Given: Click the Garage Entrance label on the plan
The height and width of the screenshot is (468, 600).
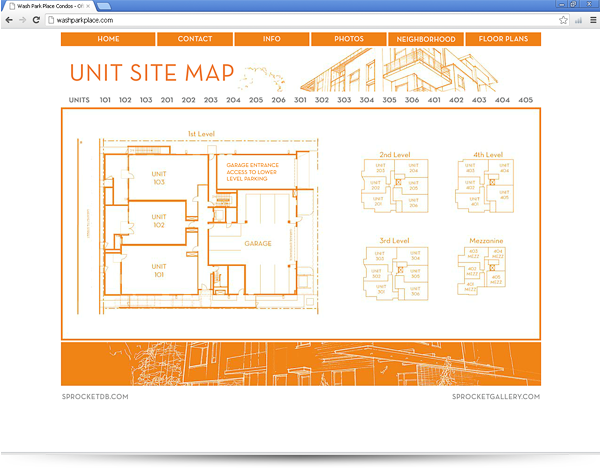Looking at the screenshot, I should (252, 172).
